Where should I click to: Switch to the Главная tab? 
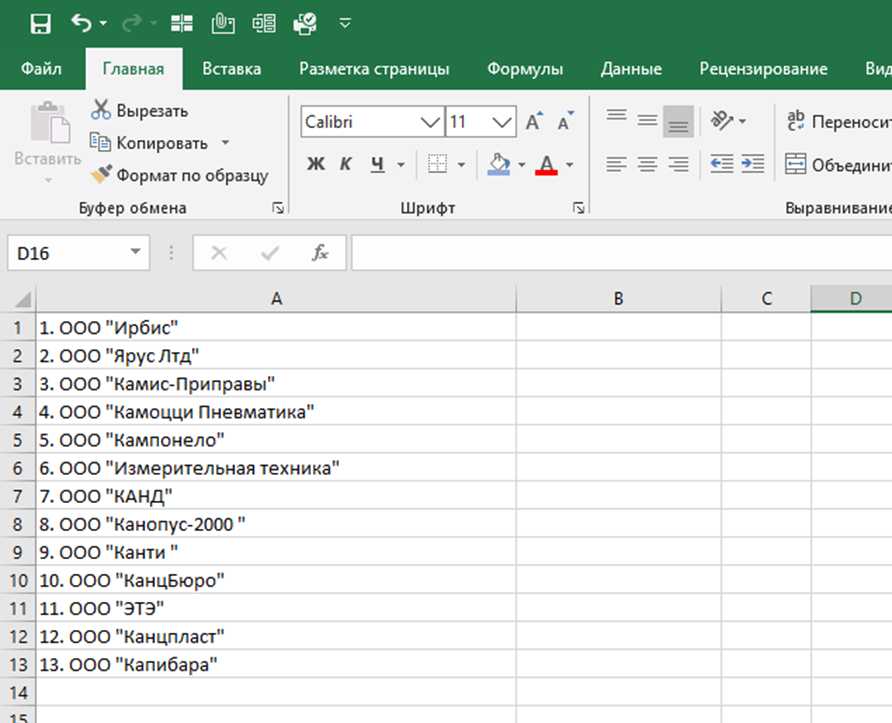click(x=133, y=69)
